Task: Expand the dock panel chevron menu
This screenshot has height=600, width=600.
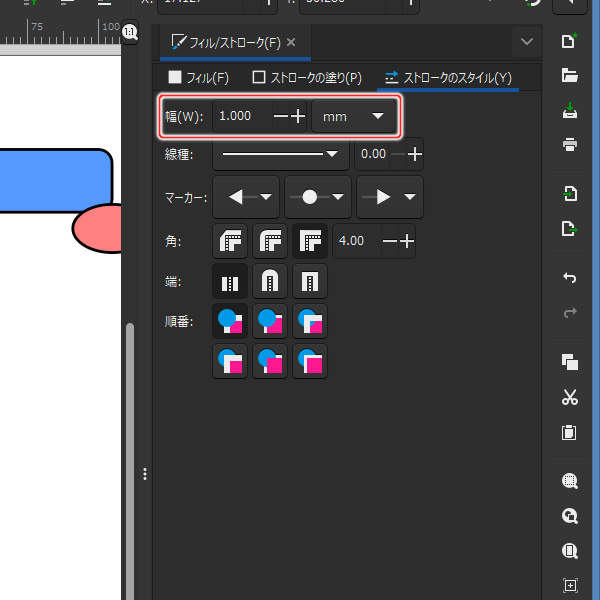Action: 527,41
